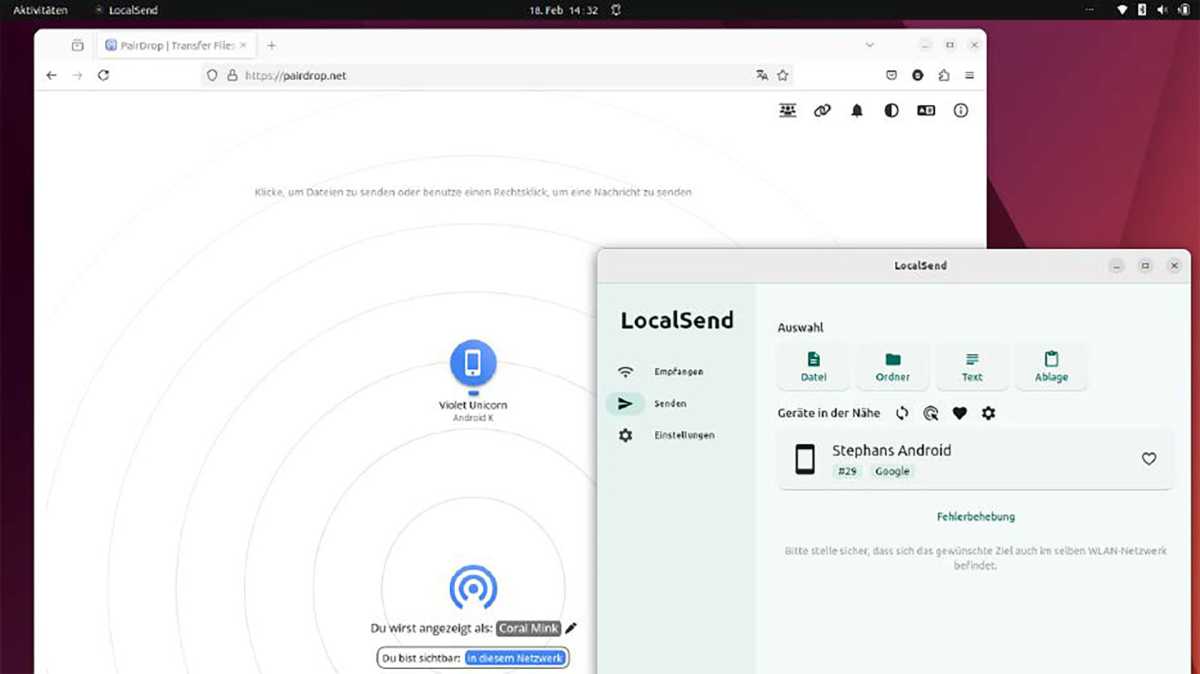Open the Firefox application menu

pyautogui.click(x=968, y=74)
